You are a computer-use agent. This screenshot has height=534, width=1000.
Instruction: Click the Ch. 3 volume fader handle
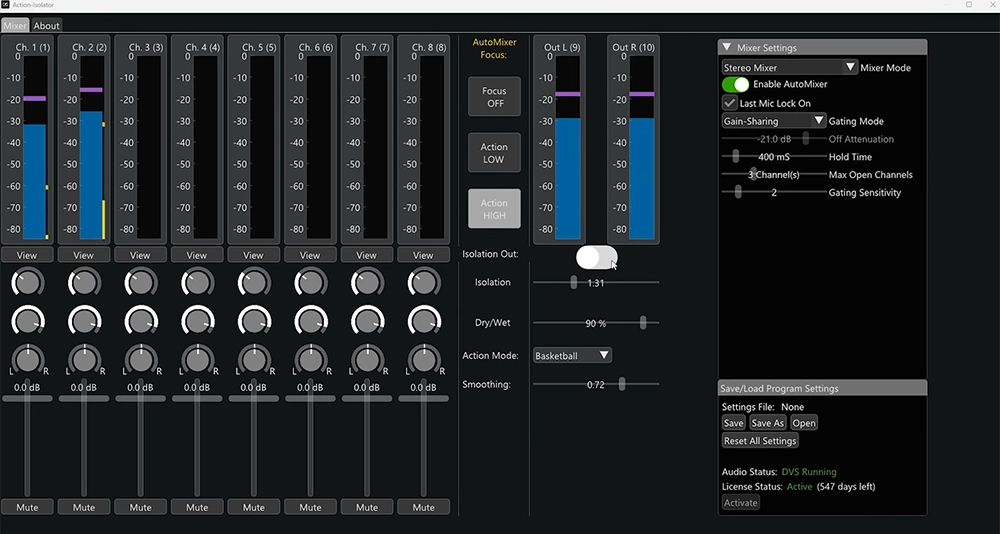[x=140, y=398]
